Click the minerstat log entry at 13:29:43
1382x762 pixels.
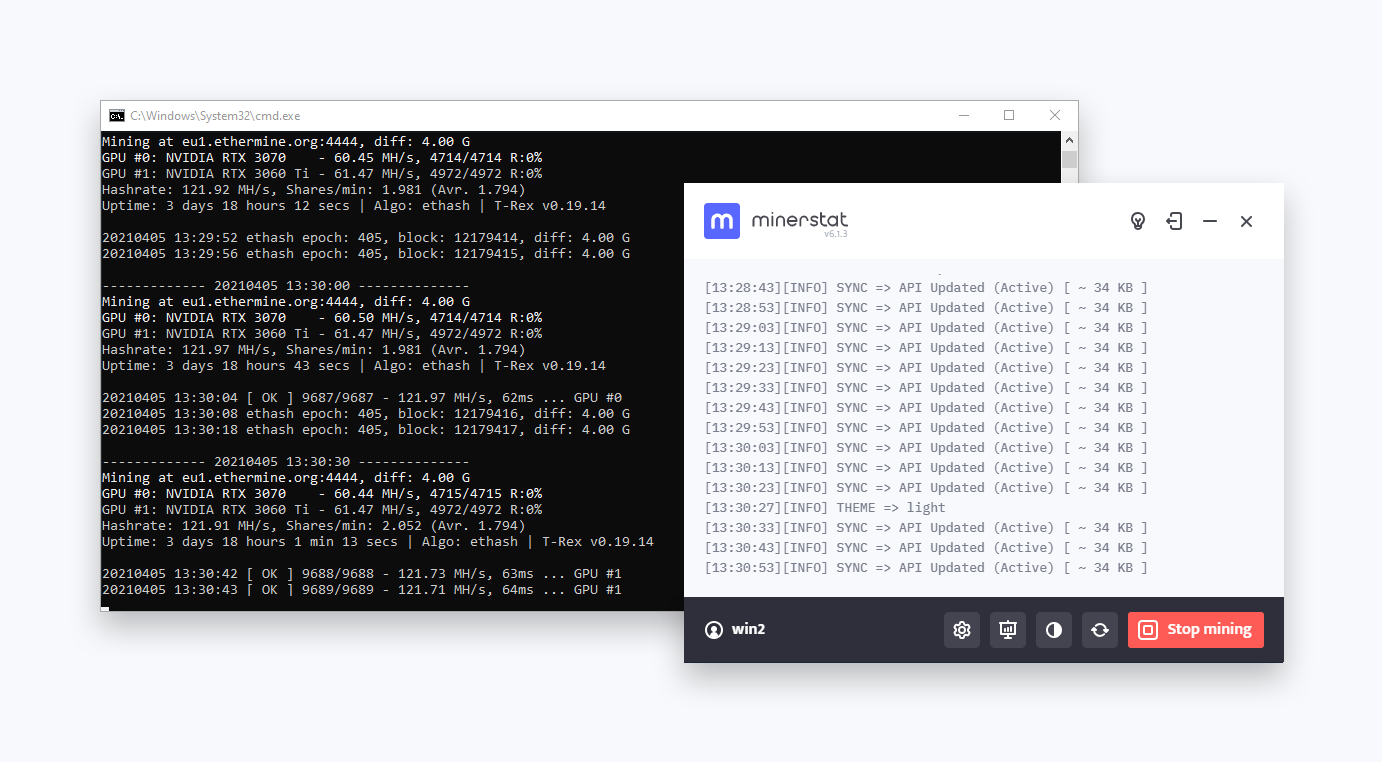tap(926, 408)
